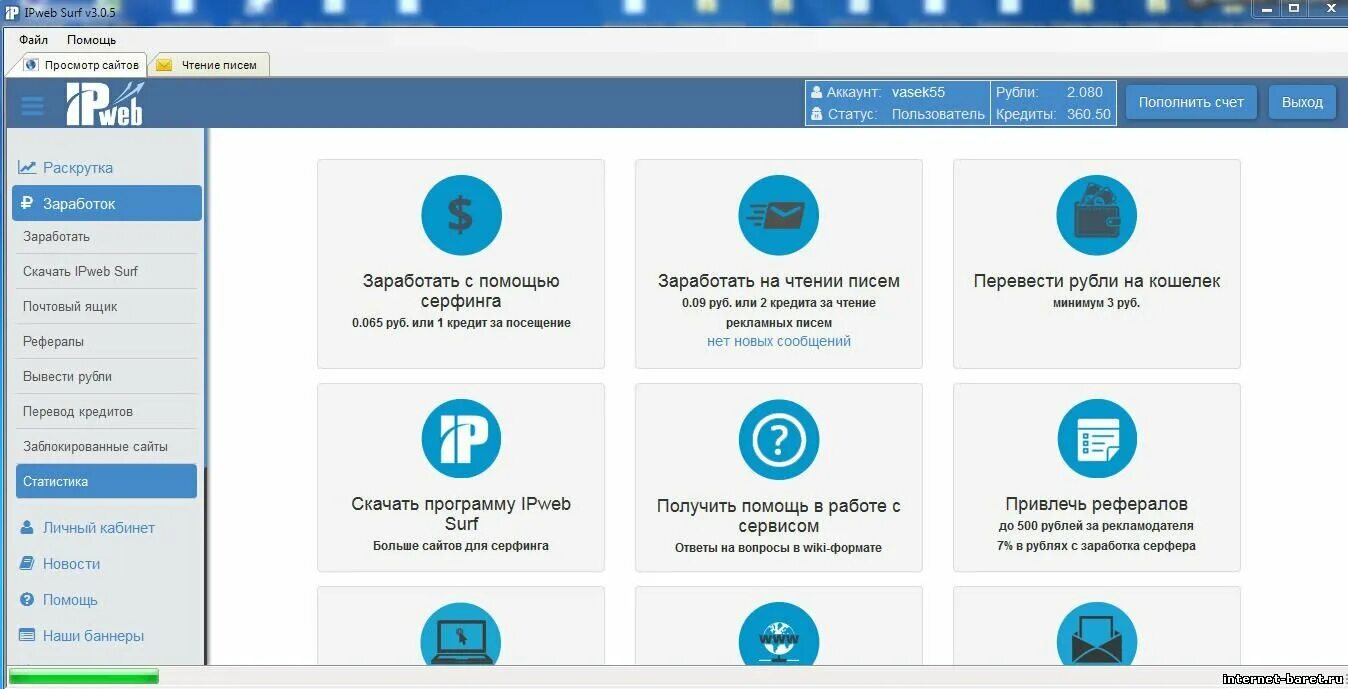This screenshot has height=689, width=1348.
Task: Click the Привлечь рефералов heading
Action: tap(1097, 504)
